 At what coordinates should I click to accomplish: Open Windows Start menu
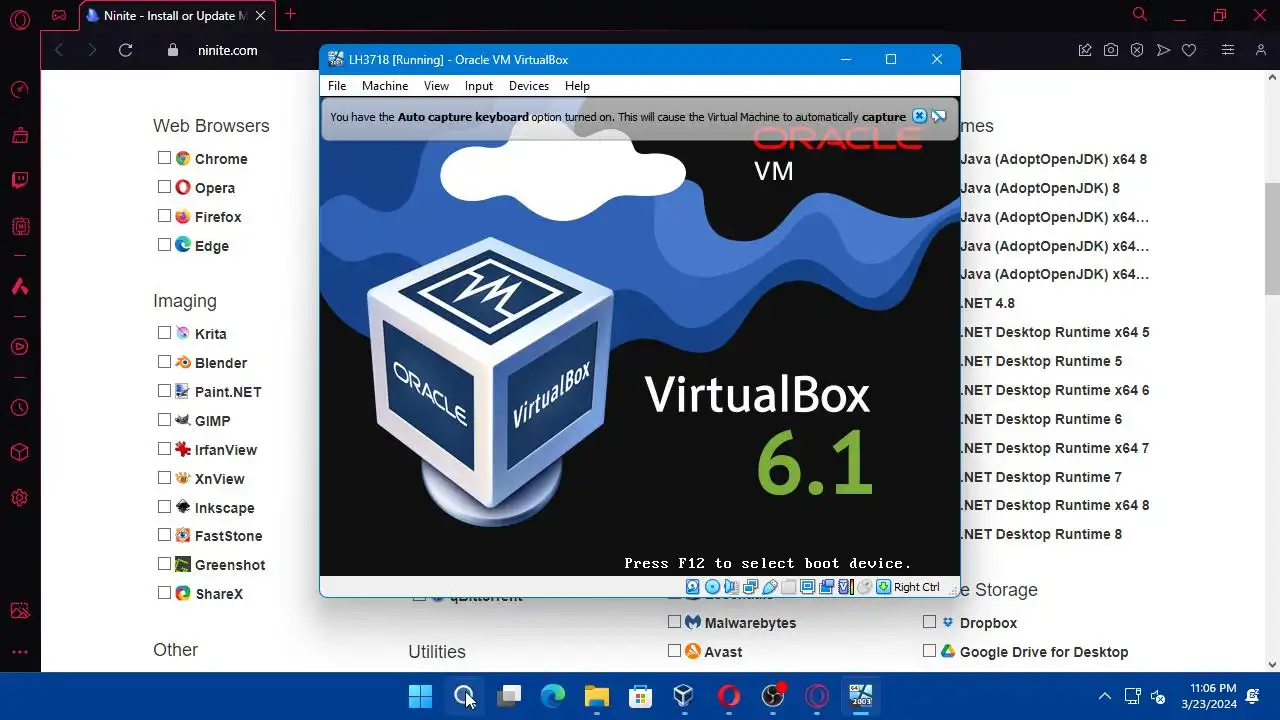click(x=421, y=696)
